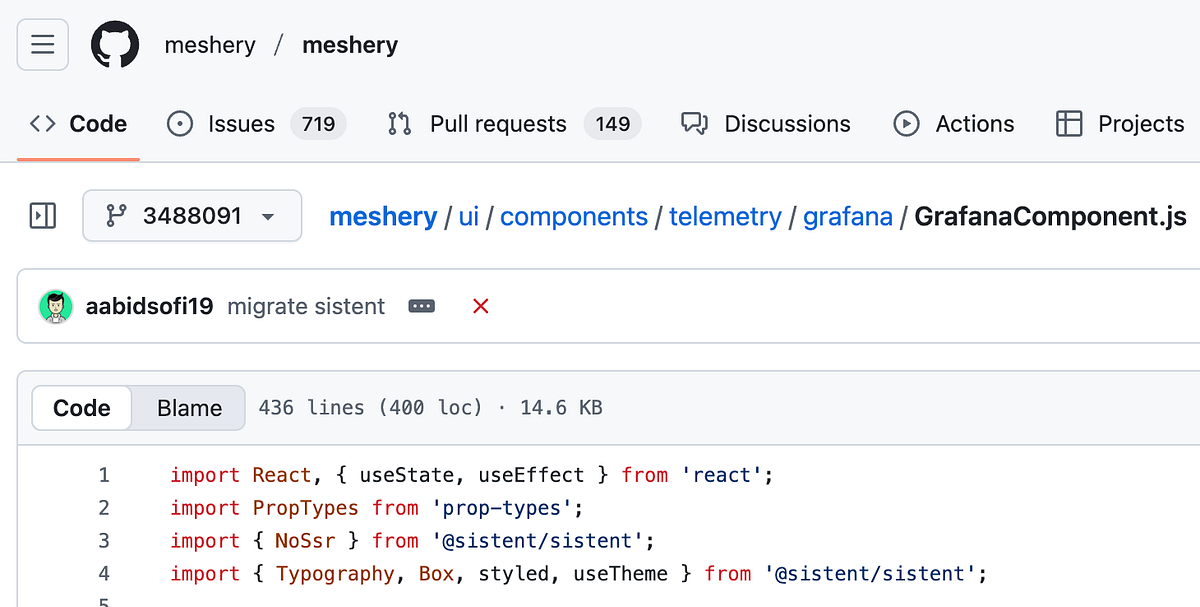Click line number 4
The height and width of the screenshot is (607, 1200).
pos(104,574)
